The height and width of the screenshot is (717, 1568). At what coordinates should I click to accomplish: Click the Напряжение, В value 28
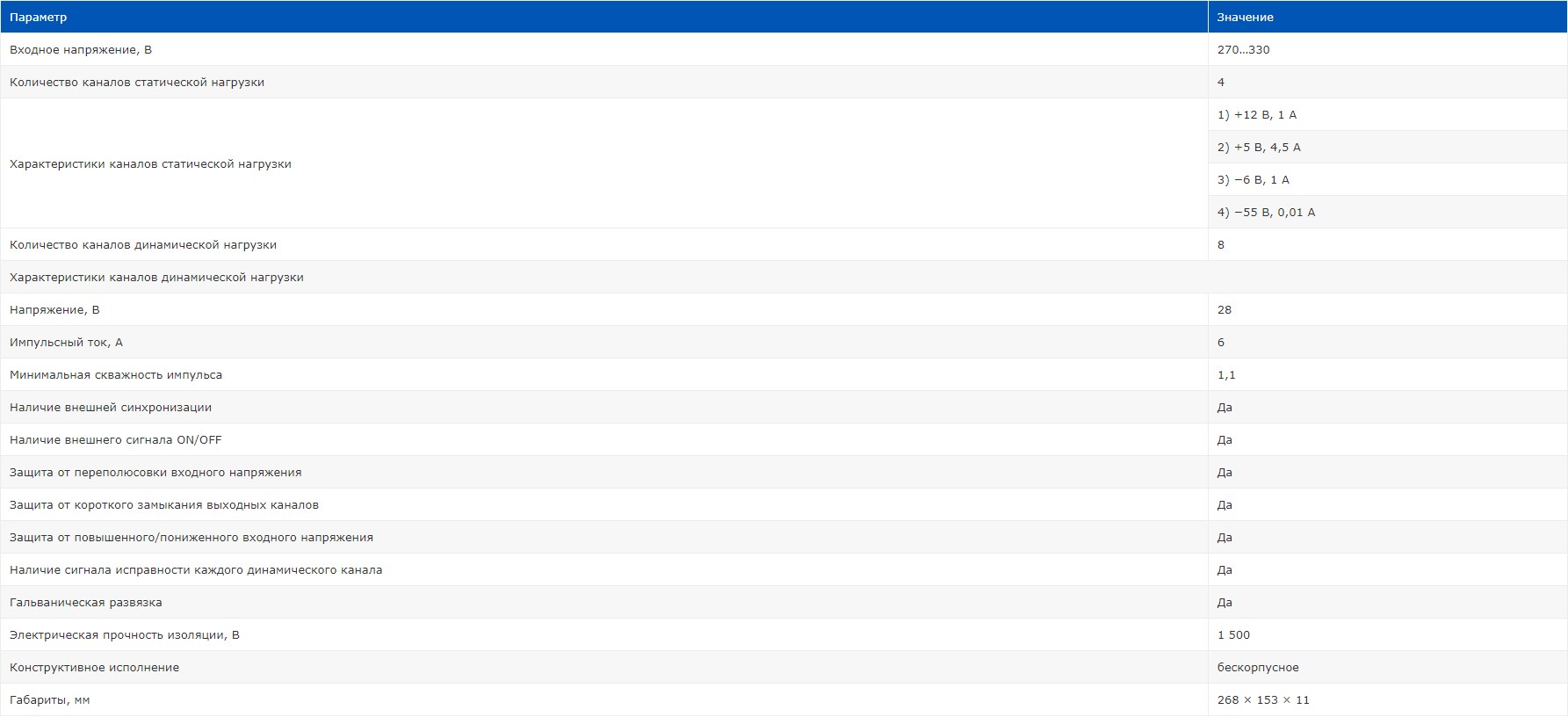click(x=1225, y=310)
